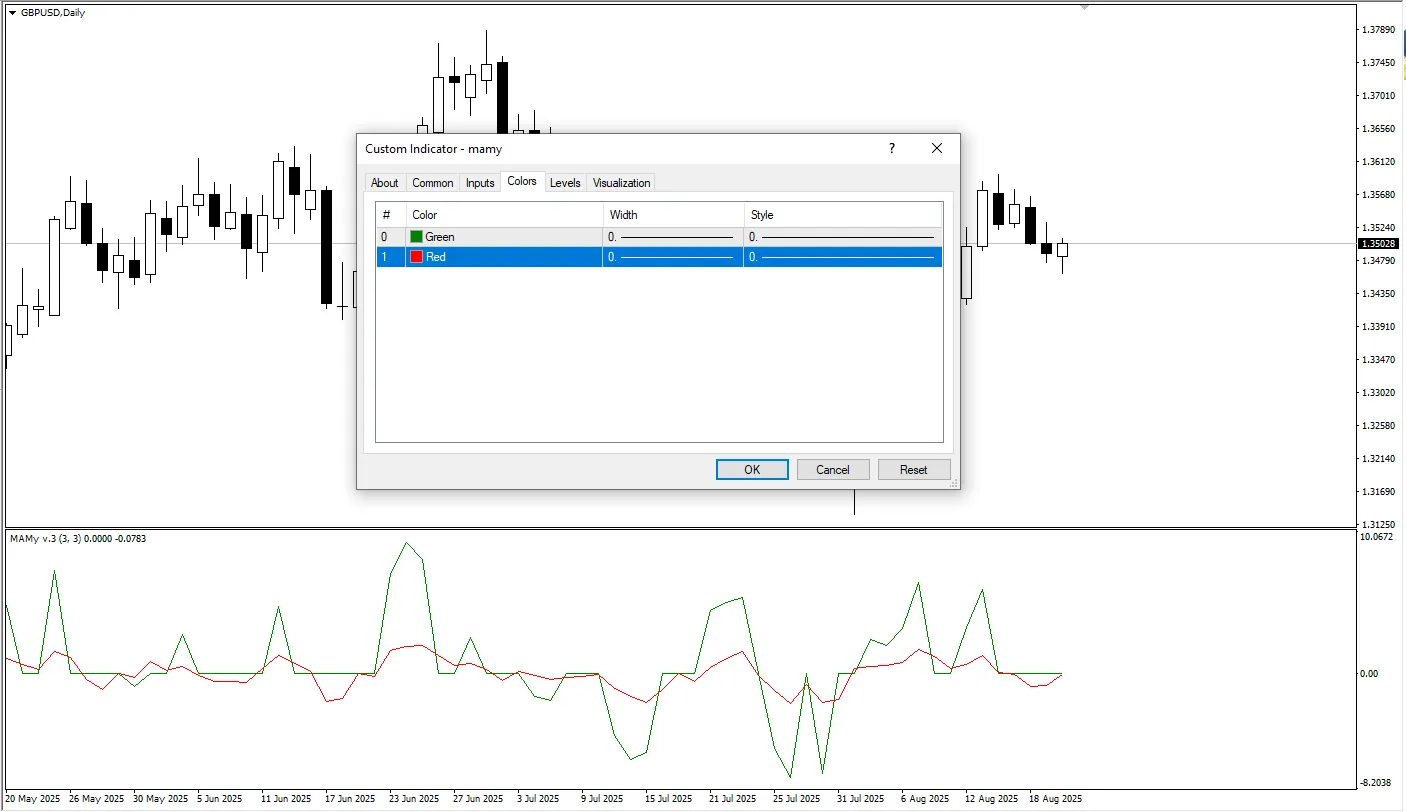Image resolution: width=1406 pixels, height=812 pixels.
Task: Open the Width selector for the Red line
Action: pyautogui.click(x=672, y=257)
